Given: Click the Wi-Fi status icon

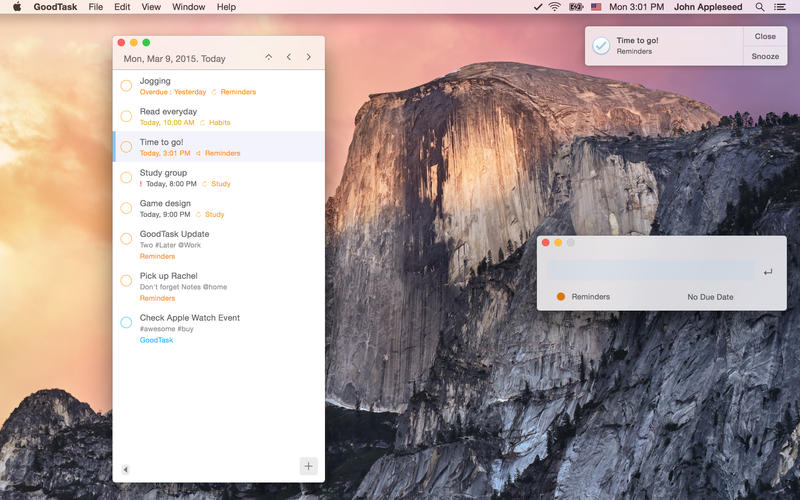Looking at the screenshot, I should coord(554,7).
